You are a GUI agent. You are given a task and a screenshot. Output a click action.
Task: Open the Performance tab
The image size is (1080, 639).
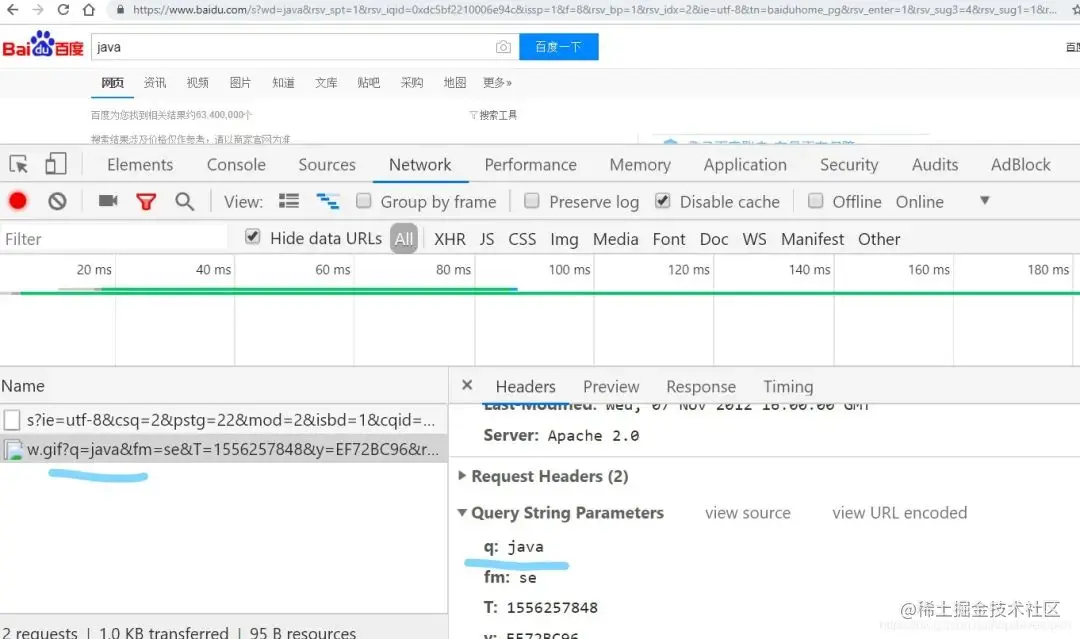[x=530, y=165]
